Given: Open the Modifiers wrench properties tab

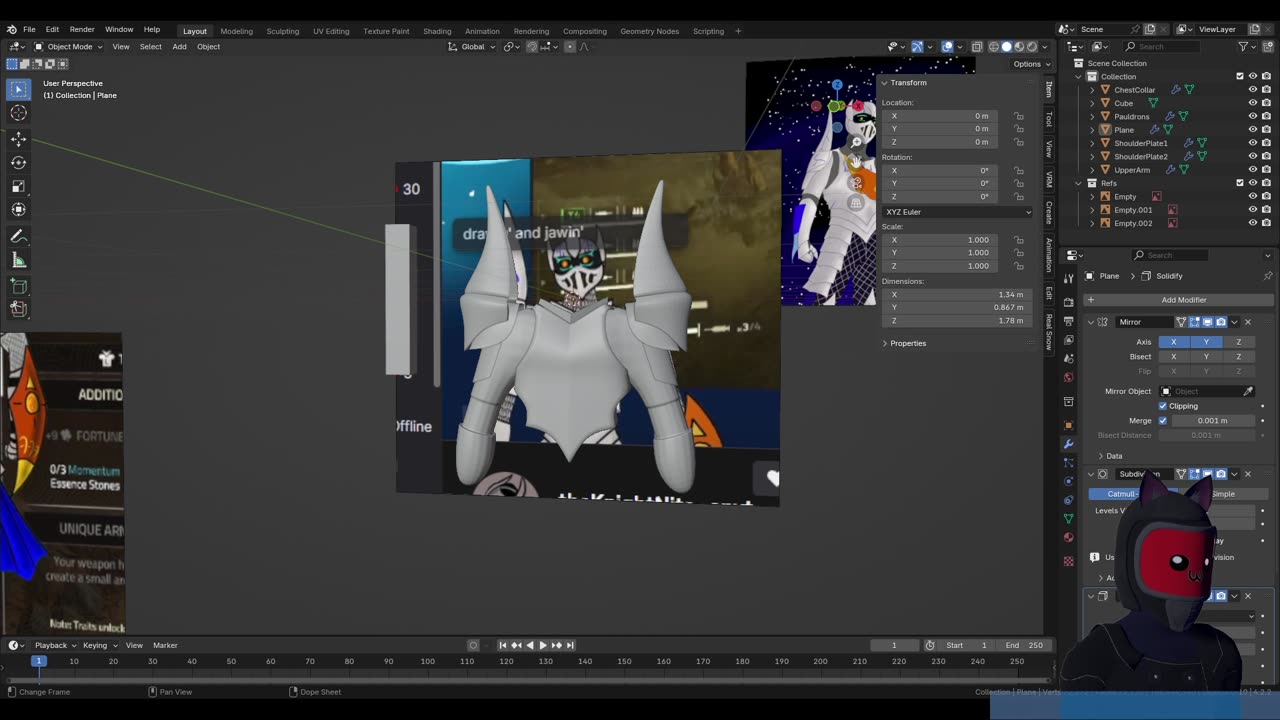Looking at the screenshot, I should (x=1069, y=444).
